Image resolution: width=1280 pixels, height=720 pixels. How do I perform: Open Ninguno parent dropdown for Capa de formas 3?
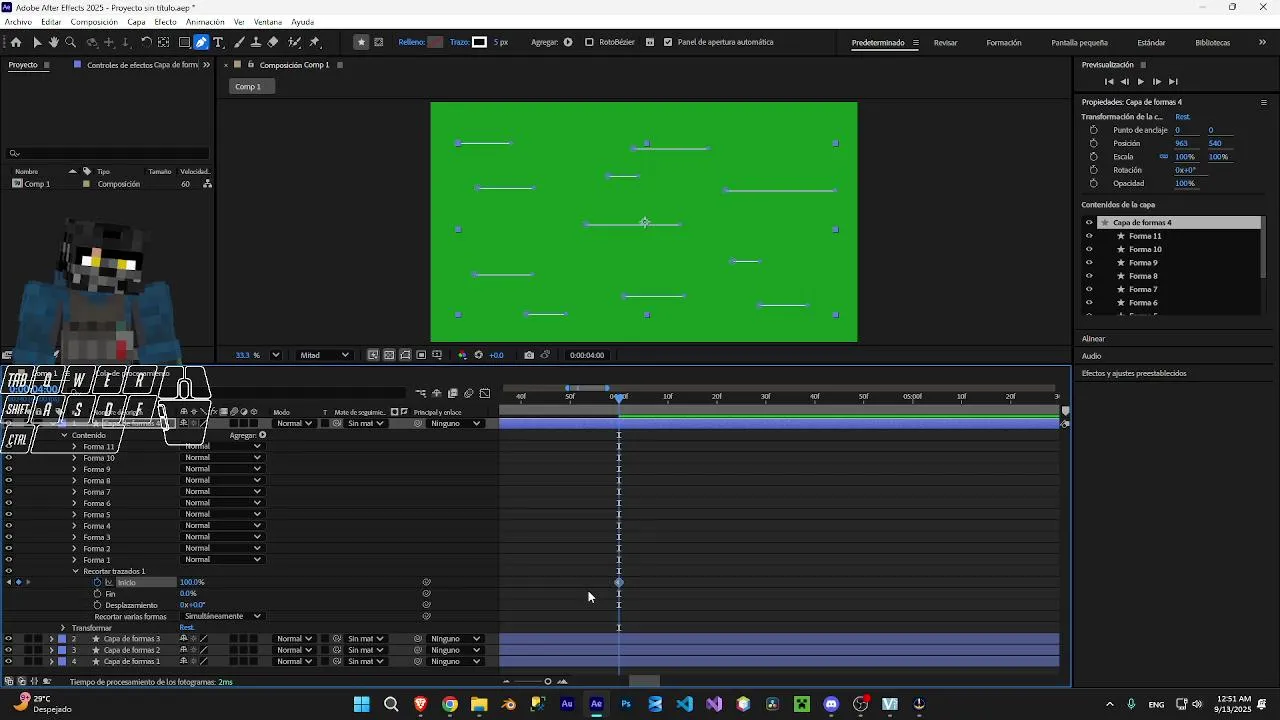(x=455, y=638)
